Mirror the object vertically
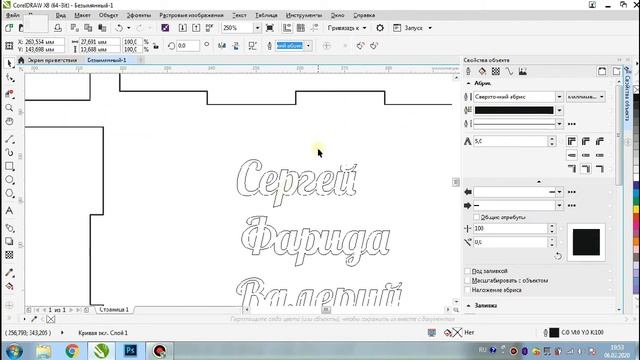Viewport: 640px width, 360px height. (236, 46)
